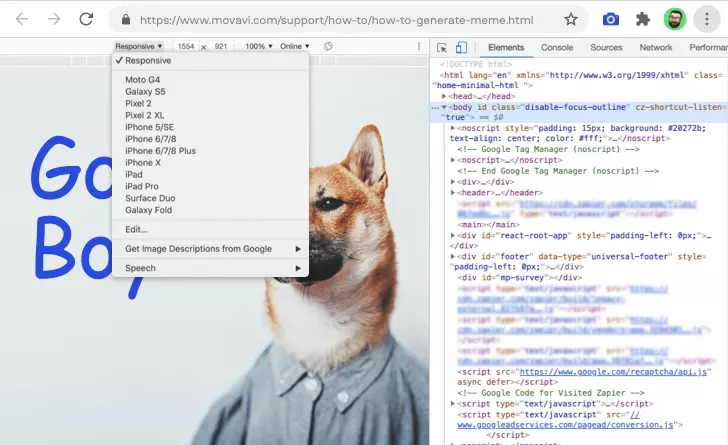Viewport: 728px width, 445px height.
Task: Expand the noscript style padding node
Action: tap(453, 128)
